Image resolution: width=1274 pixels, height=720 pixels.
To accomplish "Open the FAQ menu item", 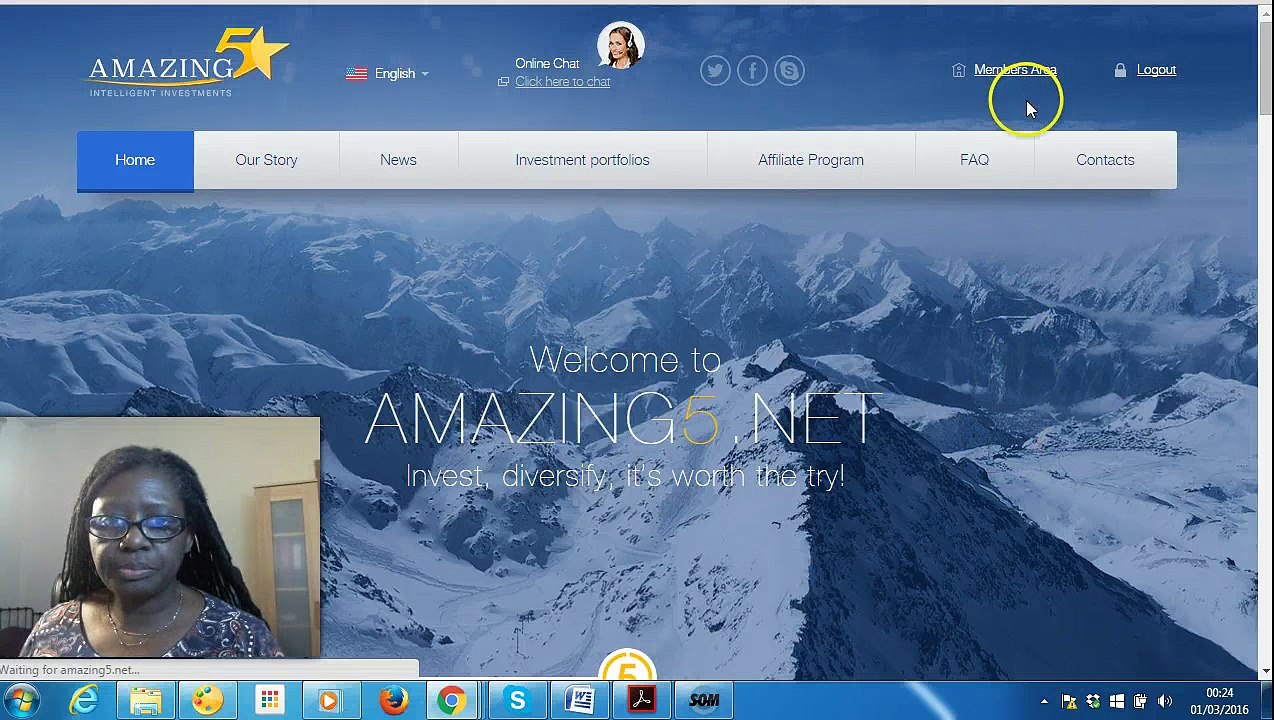I will click(x=974, y=160).
